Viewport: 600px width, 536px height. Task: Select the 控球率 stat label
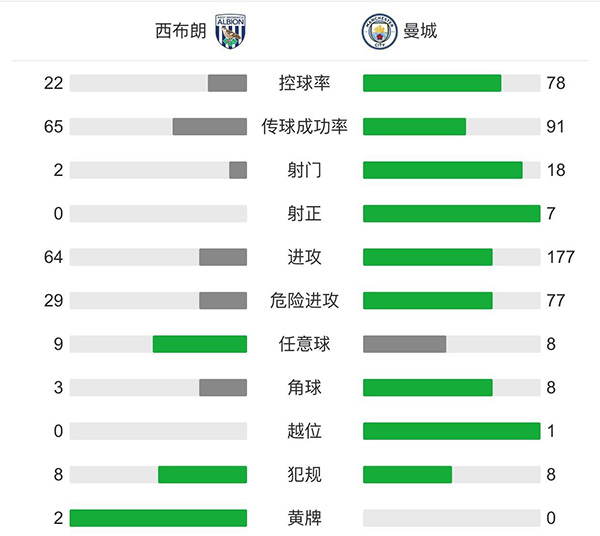pos(304,83)
